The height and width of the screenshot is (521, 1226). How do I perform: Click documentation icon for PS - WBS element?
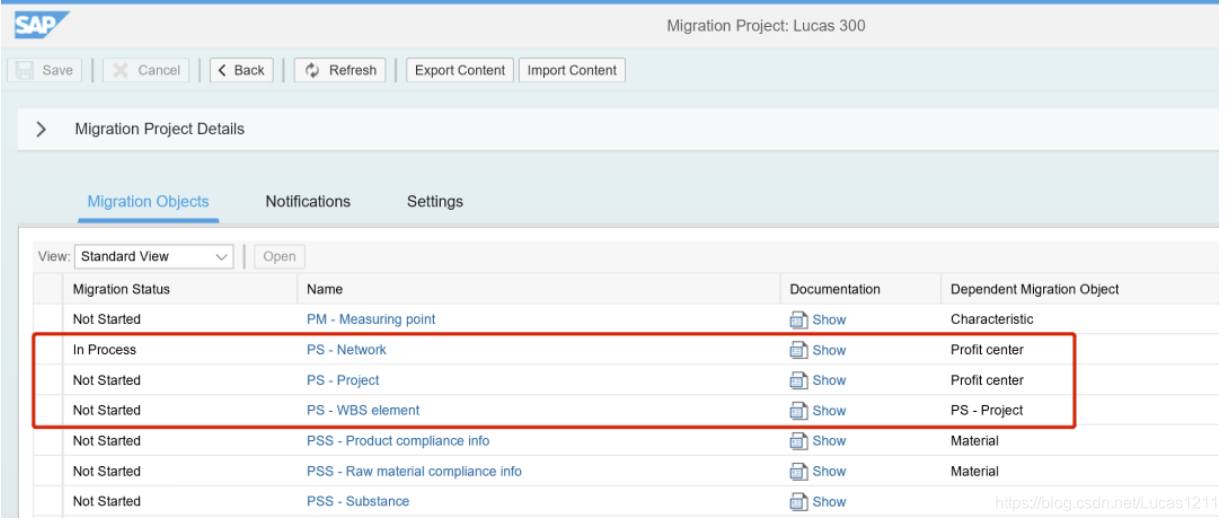tap(798, 410)
